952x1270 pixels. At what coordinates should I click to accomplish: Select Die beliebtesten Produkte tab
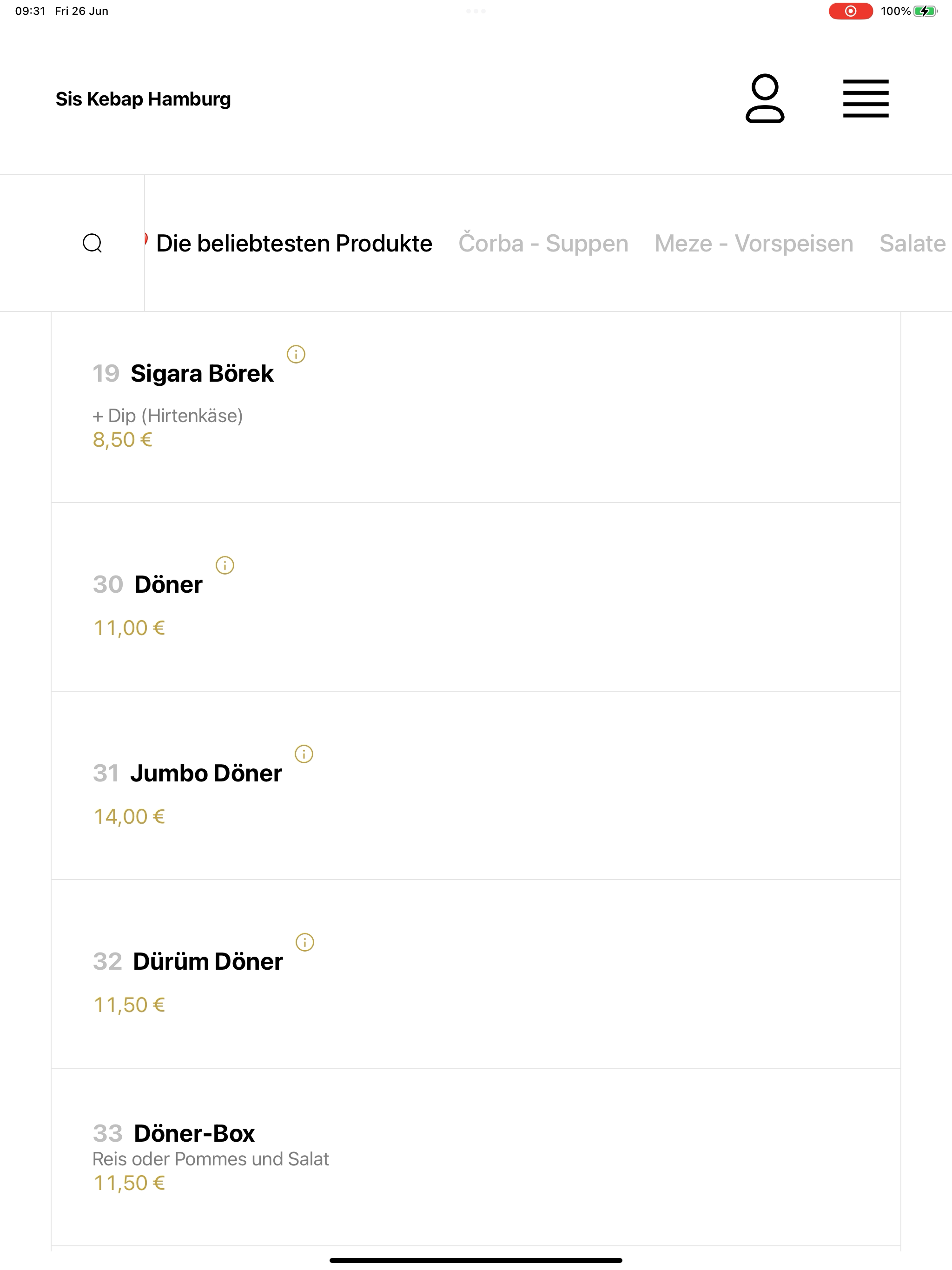pos(294,244)
